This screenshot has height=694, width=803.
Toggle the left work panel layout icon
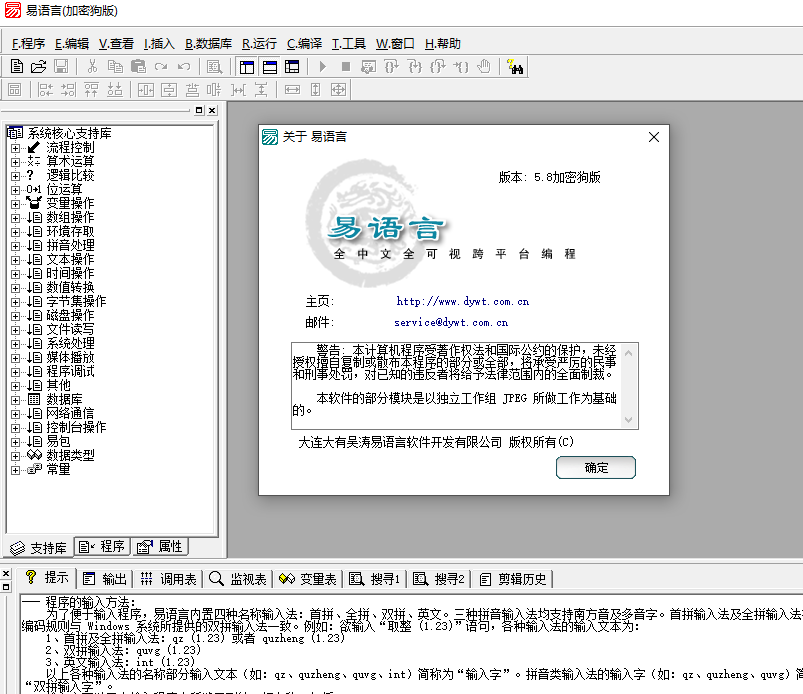[x=247, y=67]
